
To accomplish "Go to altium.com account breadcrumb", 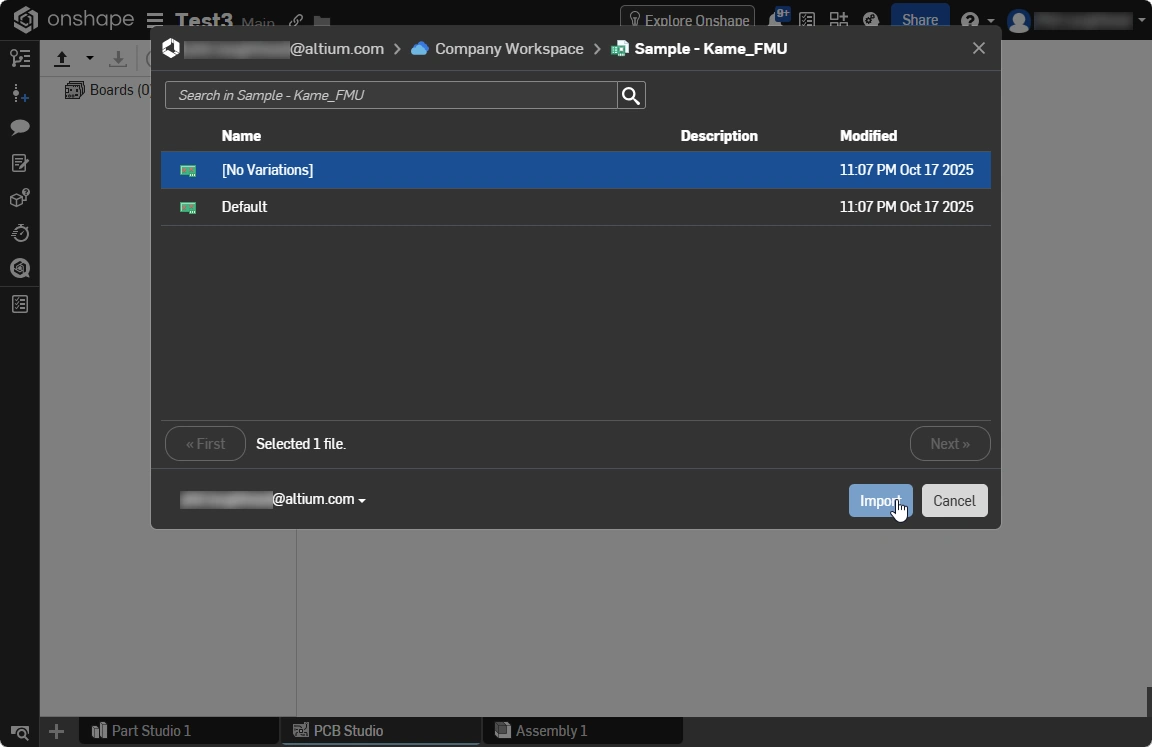I will coord(284,48).
